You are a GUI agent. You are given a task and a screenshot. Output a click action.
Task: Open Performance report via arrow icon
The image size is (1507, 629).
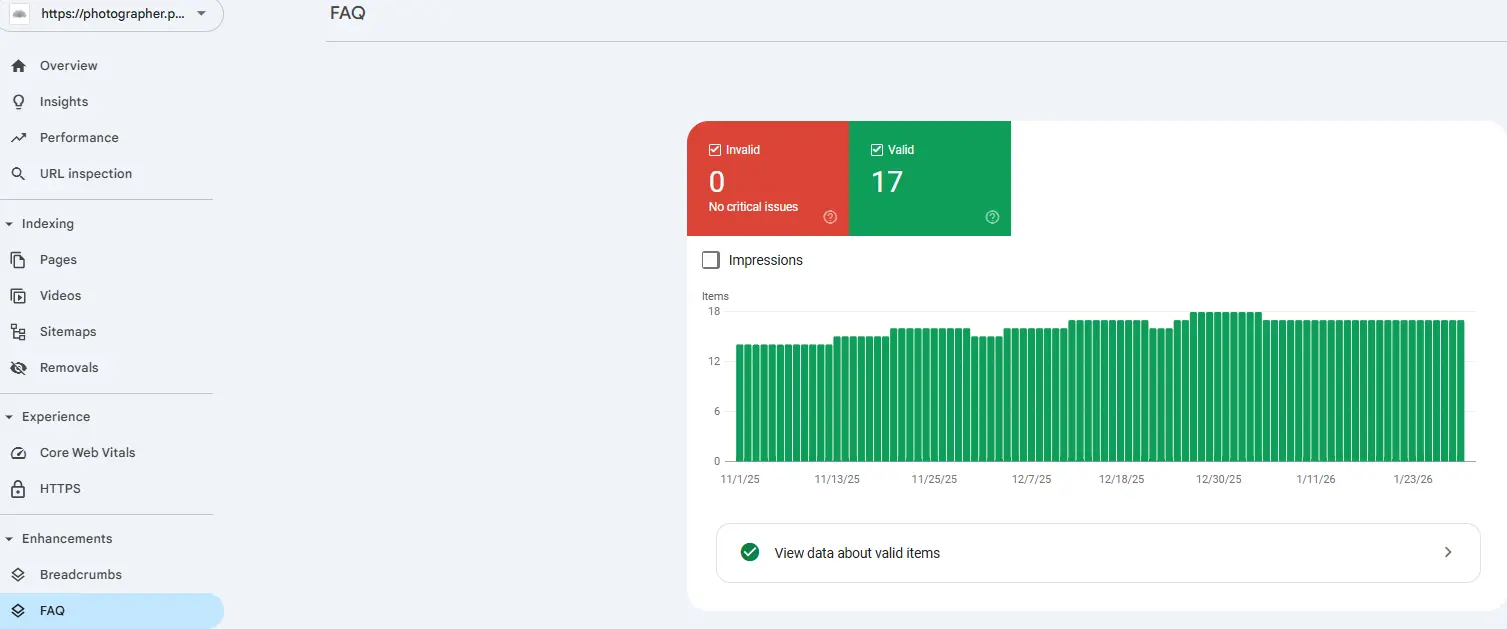point(20,137)
